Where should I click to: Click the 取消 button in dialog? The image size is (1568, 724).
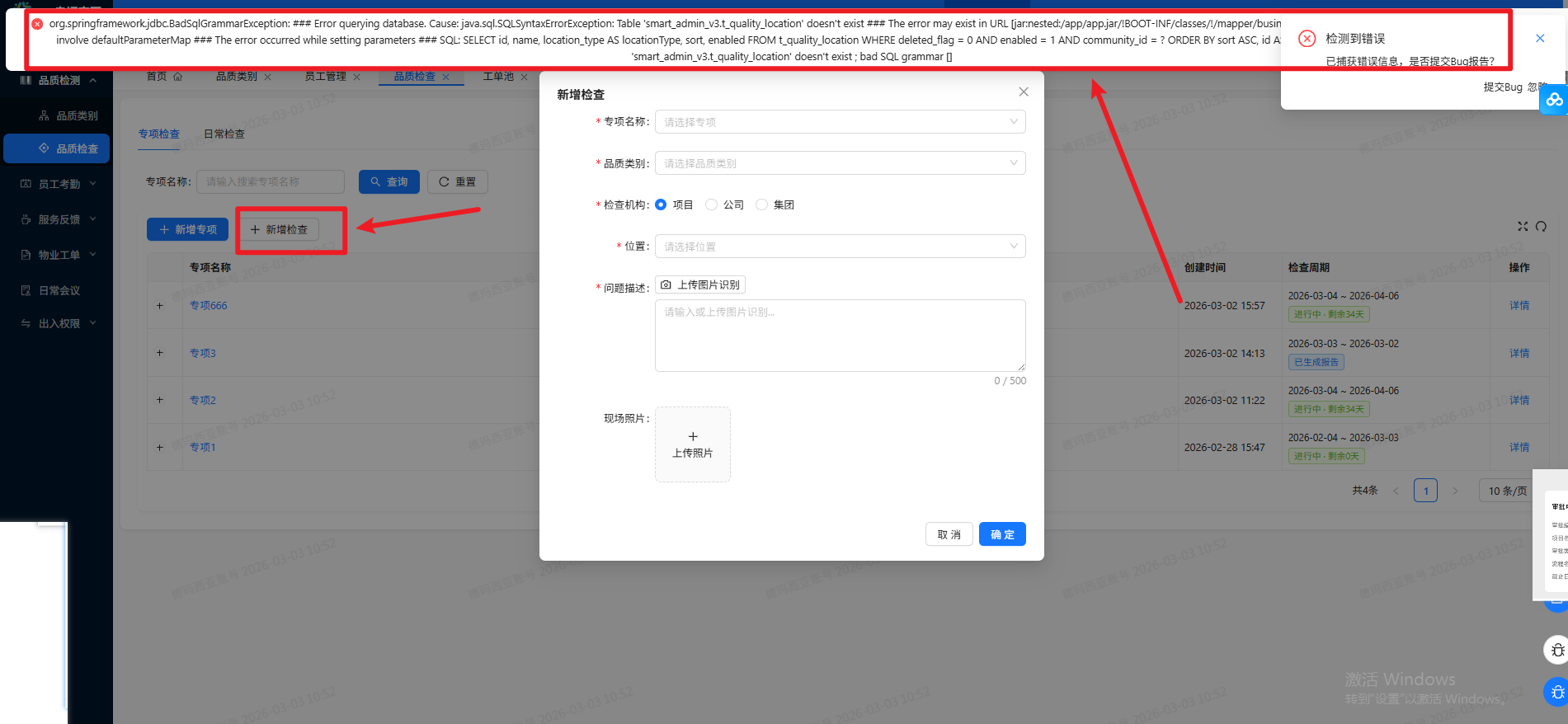[x=949, y=534]
